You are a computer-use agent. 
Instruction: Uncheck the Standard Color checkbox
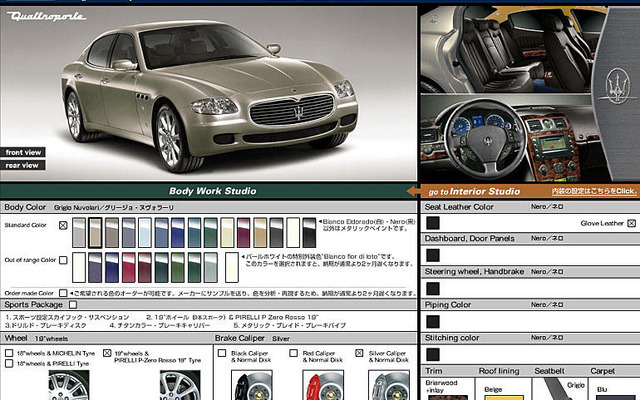63,225
